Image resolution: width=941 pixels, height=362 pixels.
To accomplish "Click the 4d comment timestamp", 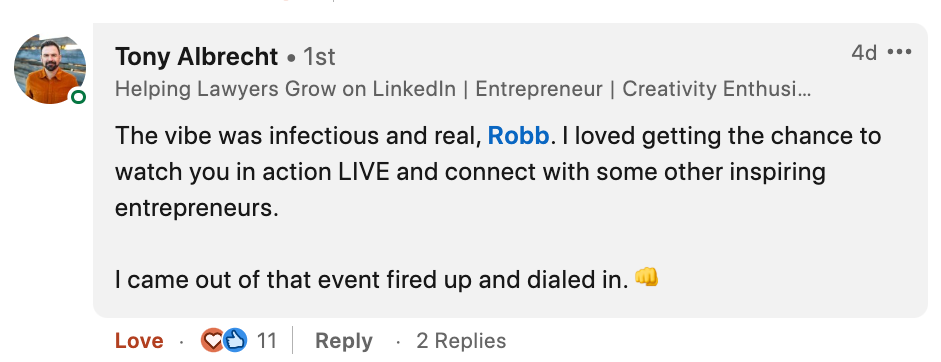I will [864, 53].
